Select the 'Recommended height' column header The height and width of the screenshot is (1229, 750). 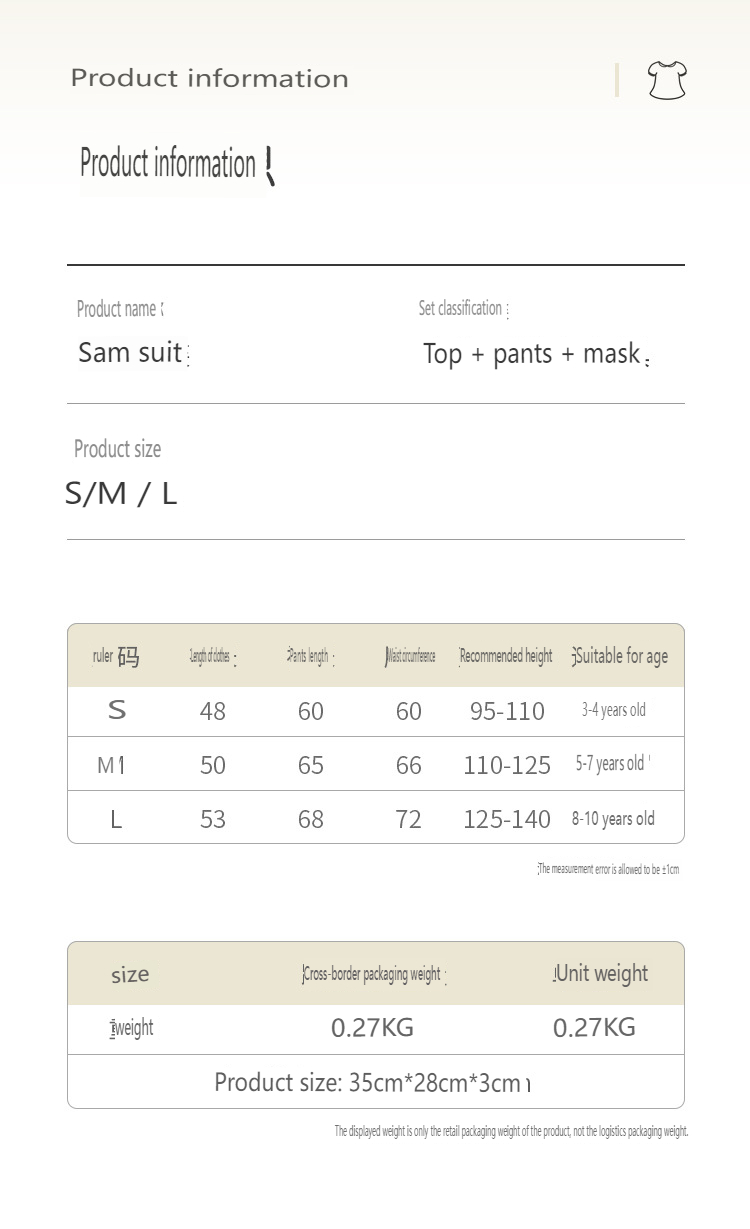pyautogui.click(x=506, y=657)
